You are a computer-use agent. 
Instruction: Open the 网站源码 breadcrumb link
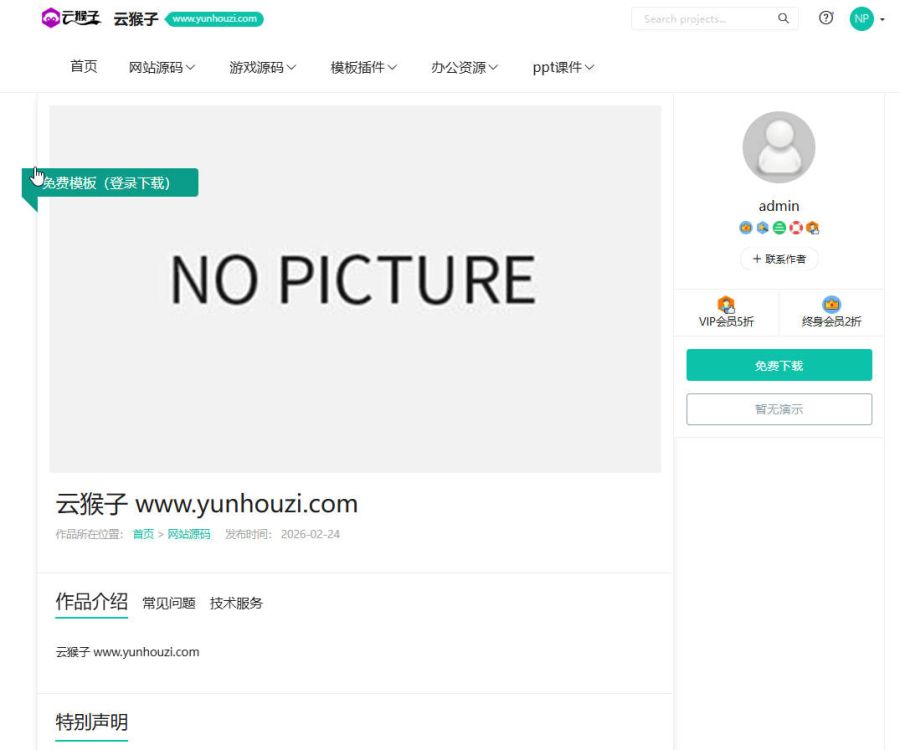click(x=188, y=534)
